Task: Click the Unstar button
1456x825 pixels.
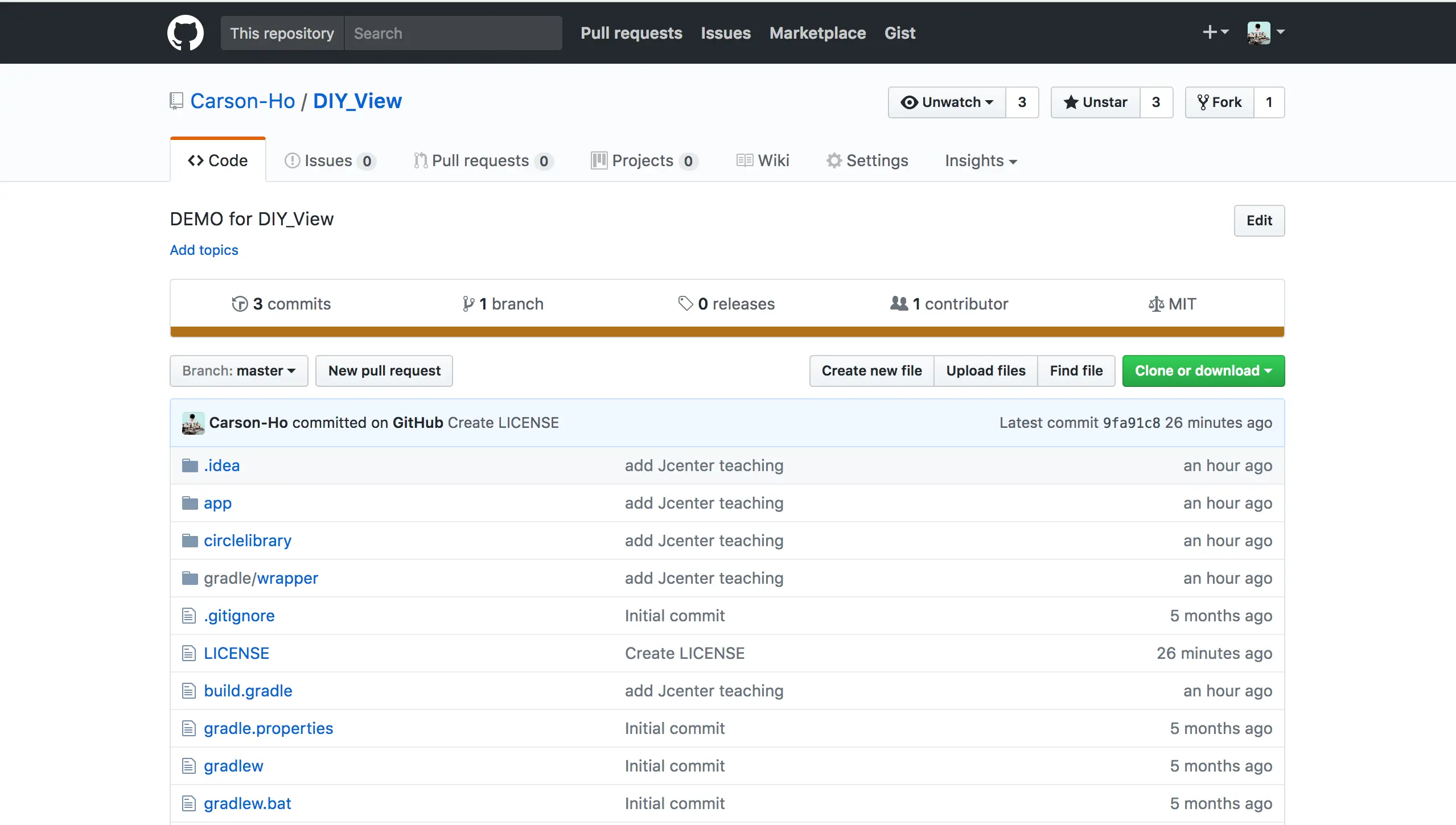Action: 1095,102
